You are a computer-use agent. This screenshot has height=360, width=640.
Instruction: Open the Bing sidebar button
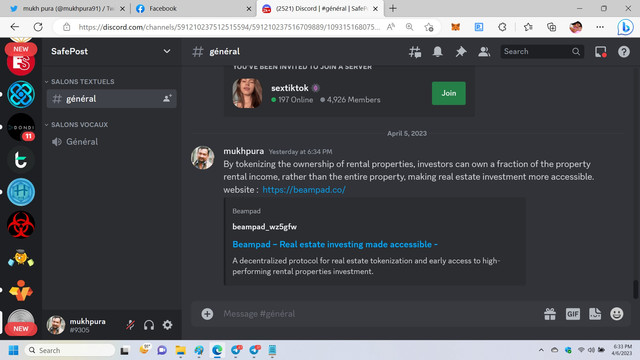coord(625,27)
